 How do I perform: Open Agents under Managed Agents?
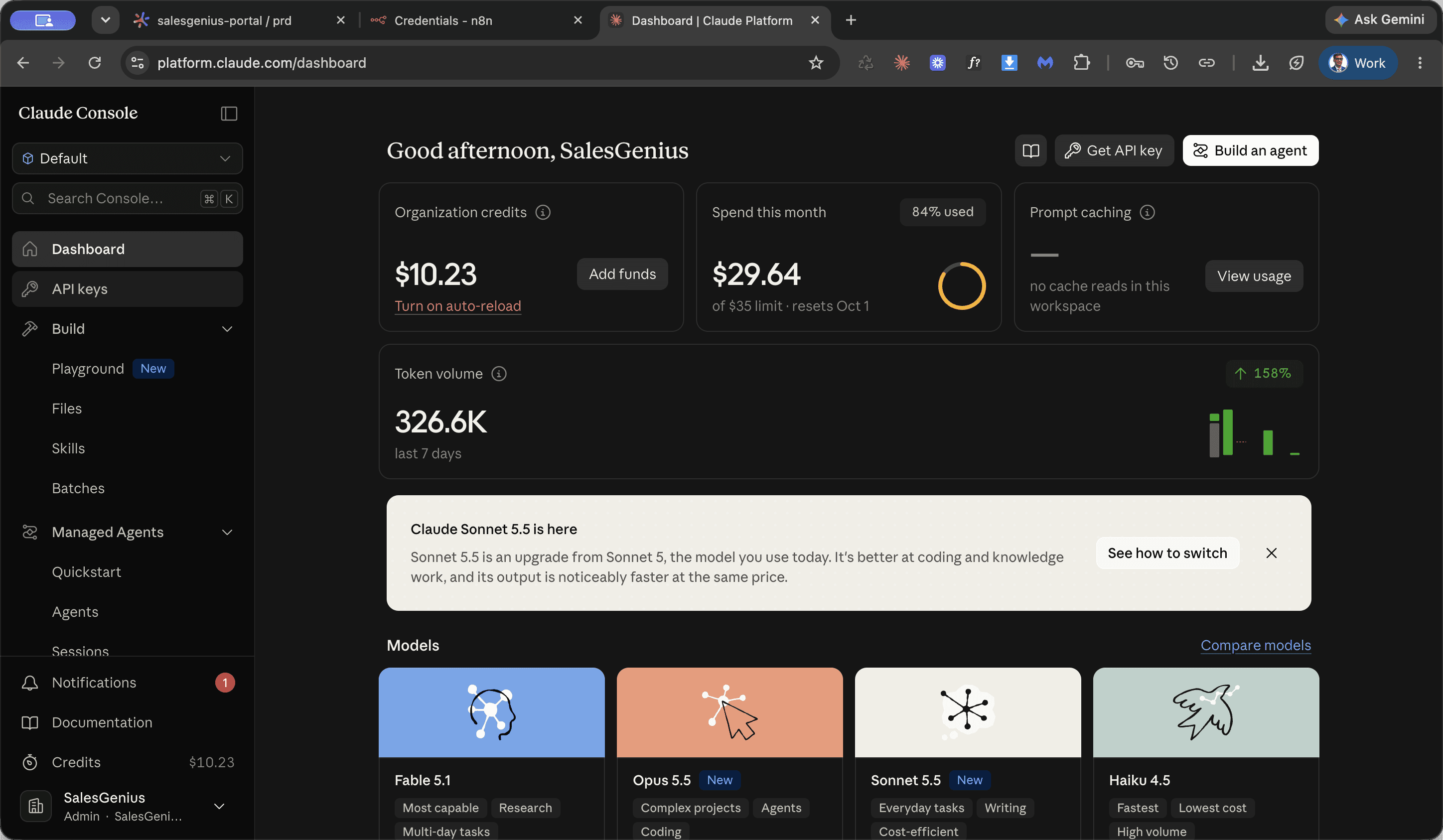pyautogui.click(x=75, y=612)
